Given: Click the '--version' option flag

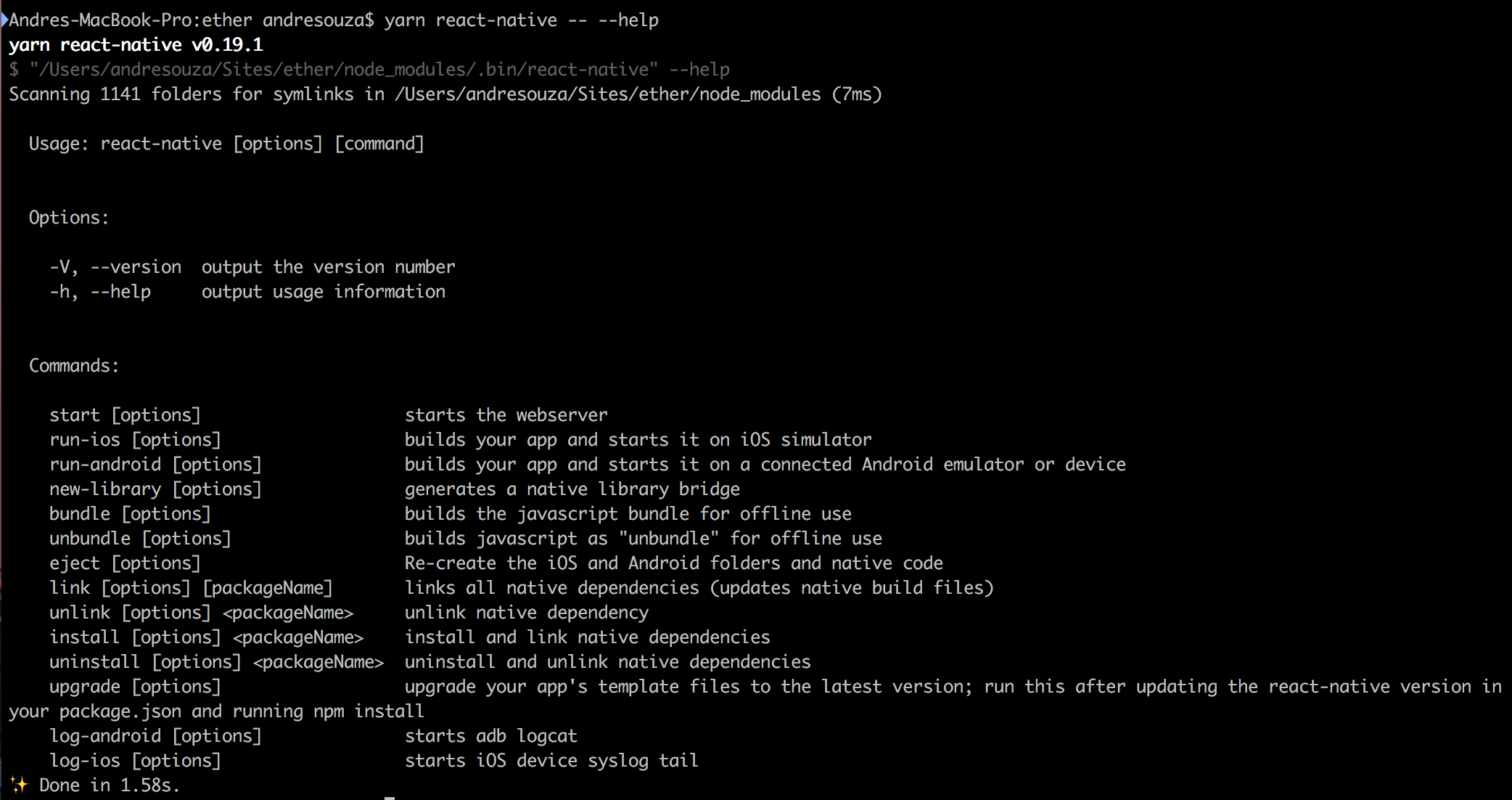Looking at the screenshot, I should coord(136,267).
